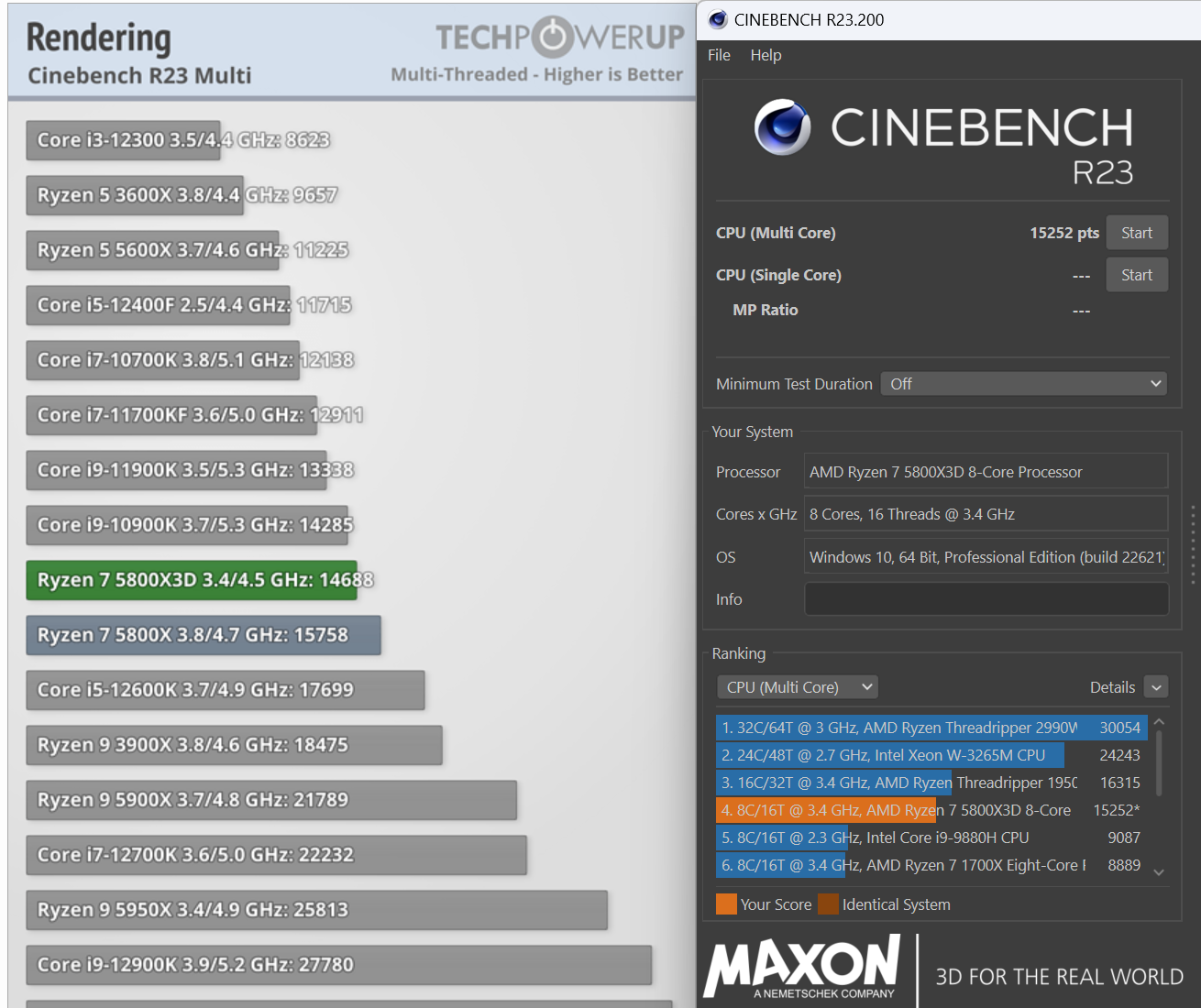Click the Cinebench sphere logo
Viewport: 1201px width, 1008px height.
pos(782,126)
